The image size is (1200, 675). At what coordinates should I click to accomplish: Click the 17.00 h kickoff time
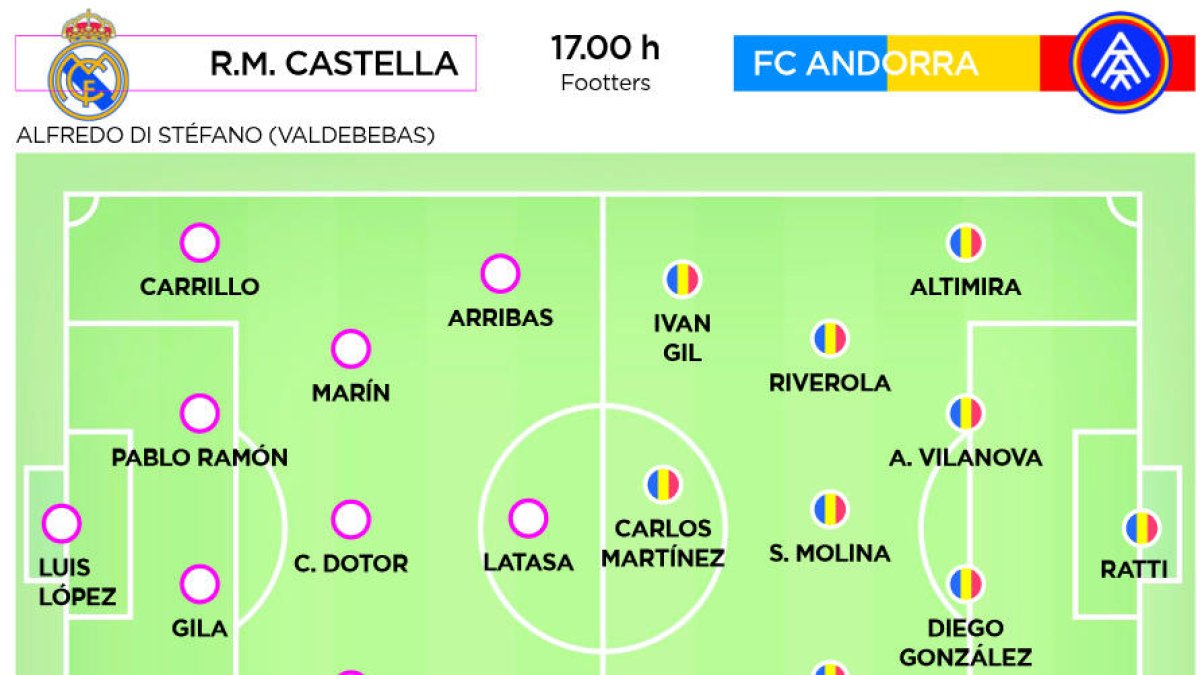coord(605,48)
